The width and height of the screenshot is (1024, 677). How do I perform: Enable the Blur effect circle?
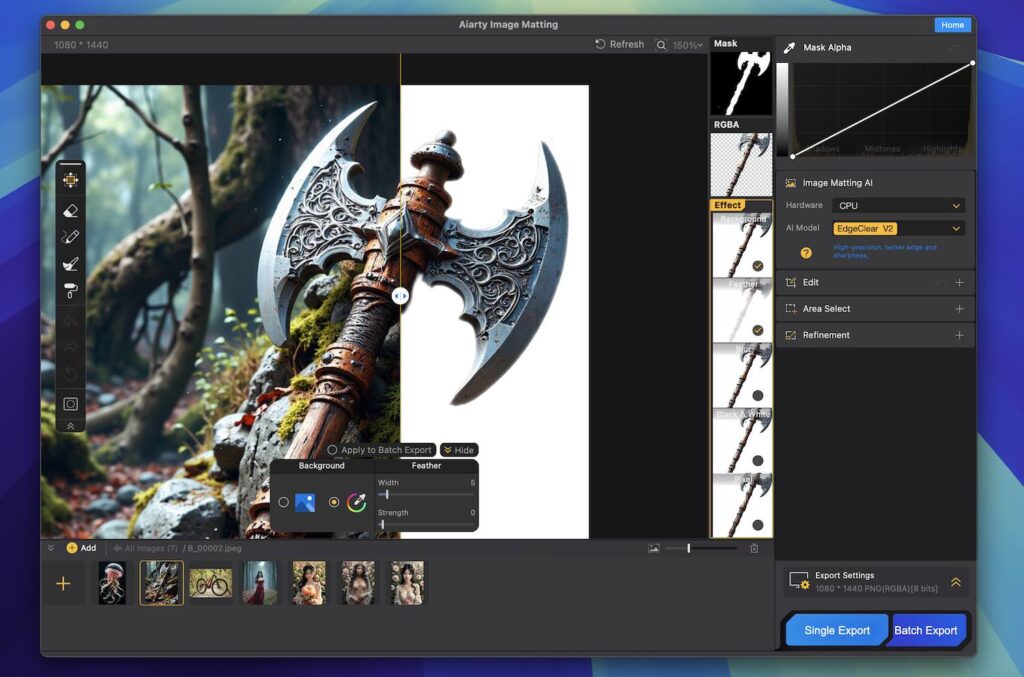click(x=758, y=395)
